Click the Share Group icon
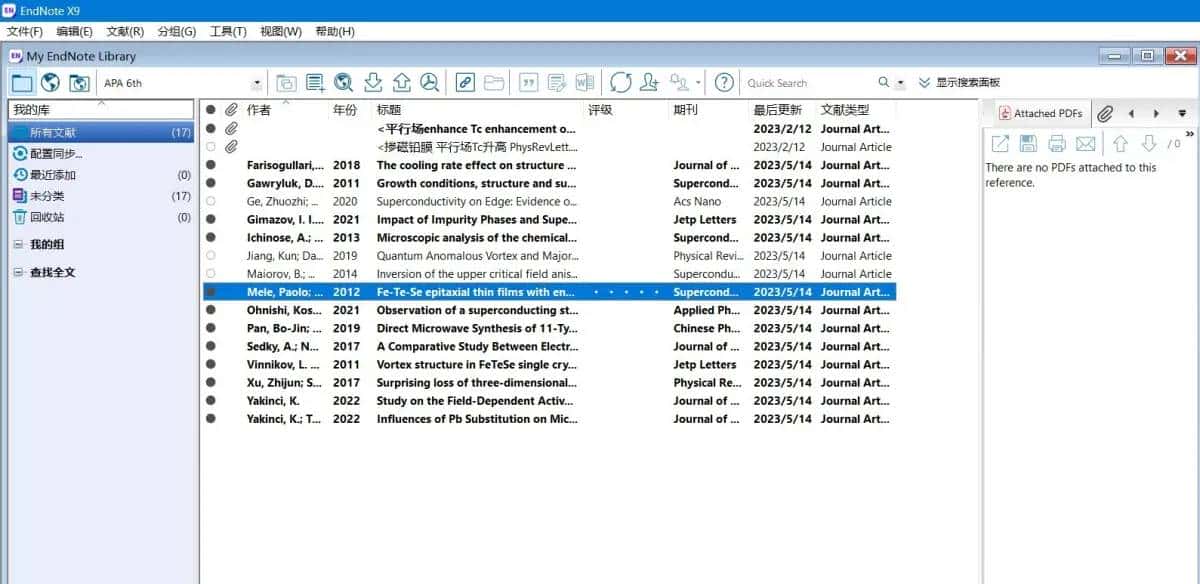The image size is (1200, 584). click(680, 83)
